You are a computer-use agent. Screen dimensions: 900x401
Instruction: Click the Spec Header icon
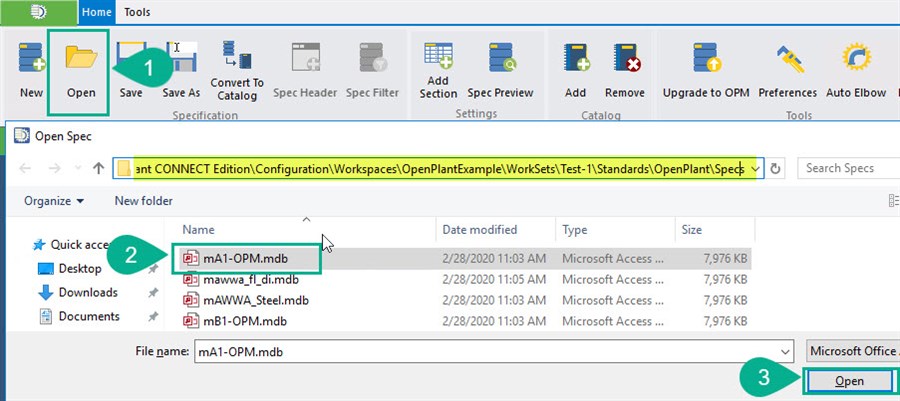pos(305,59)
